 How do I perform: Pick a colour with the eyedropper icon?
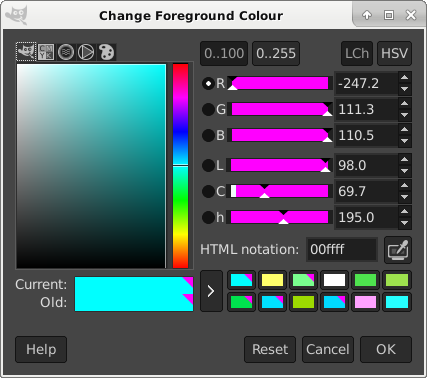[x=398, y=250]
